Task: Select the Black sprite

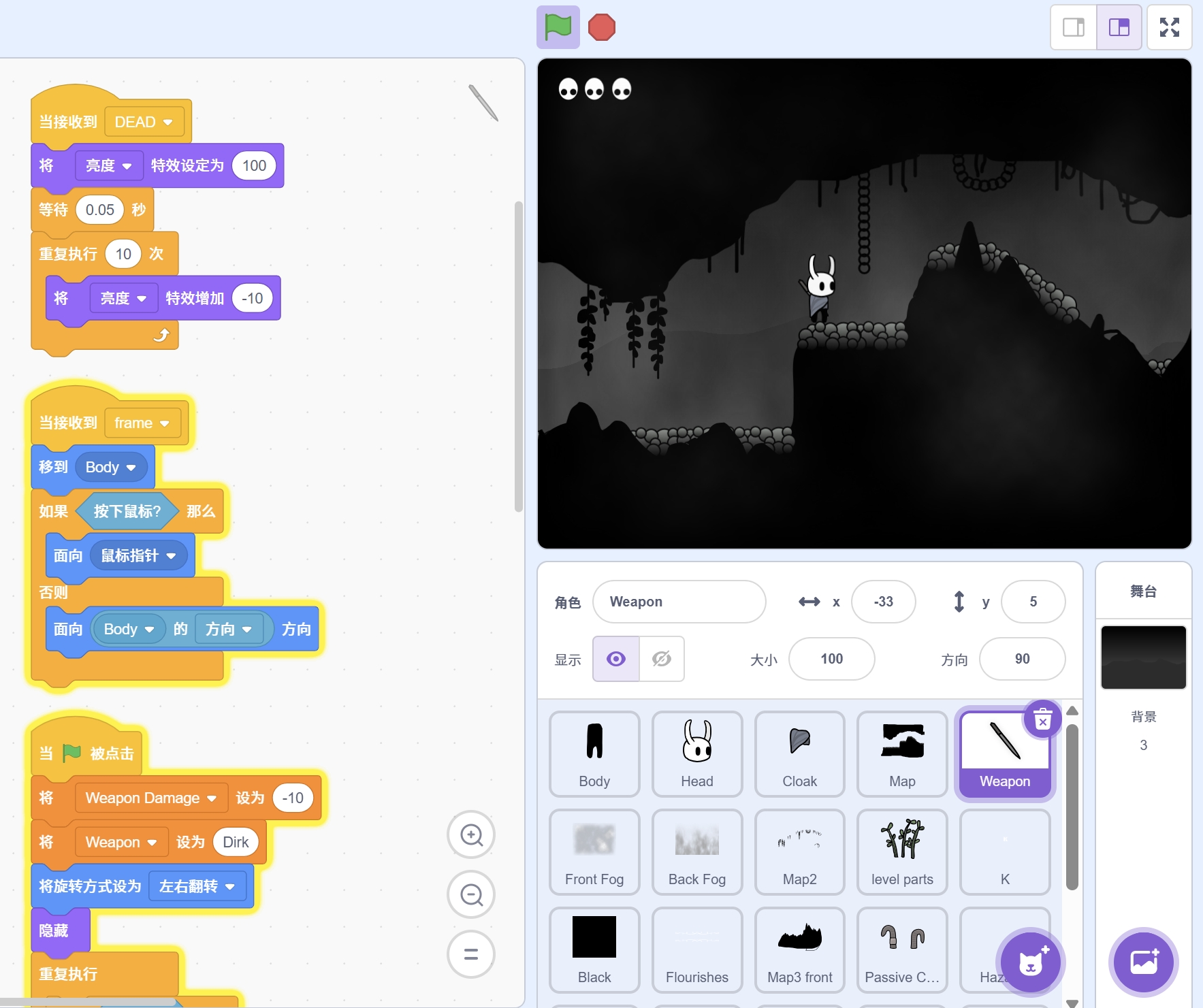Action: (x=594, y=950)
